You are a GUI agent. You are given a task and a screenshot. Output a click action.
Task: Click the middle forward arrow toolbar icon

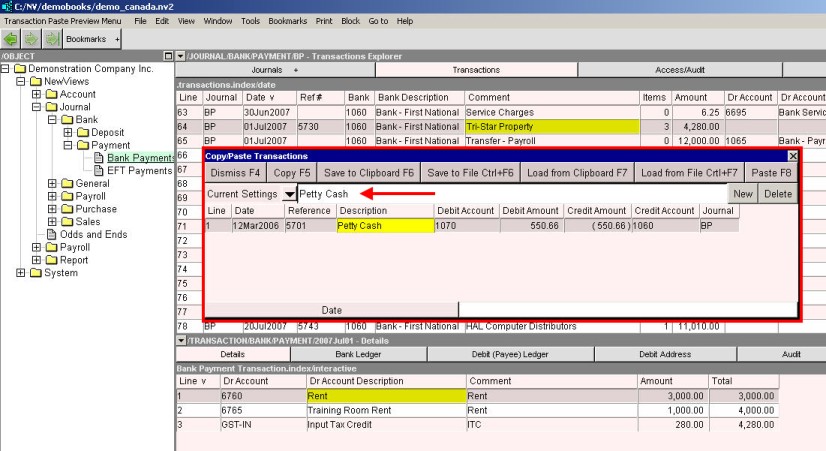(33, 39)
